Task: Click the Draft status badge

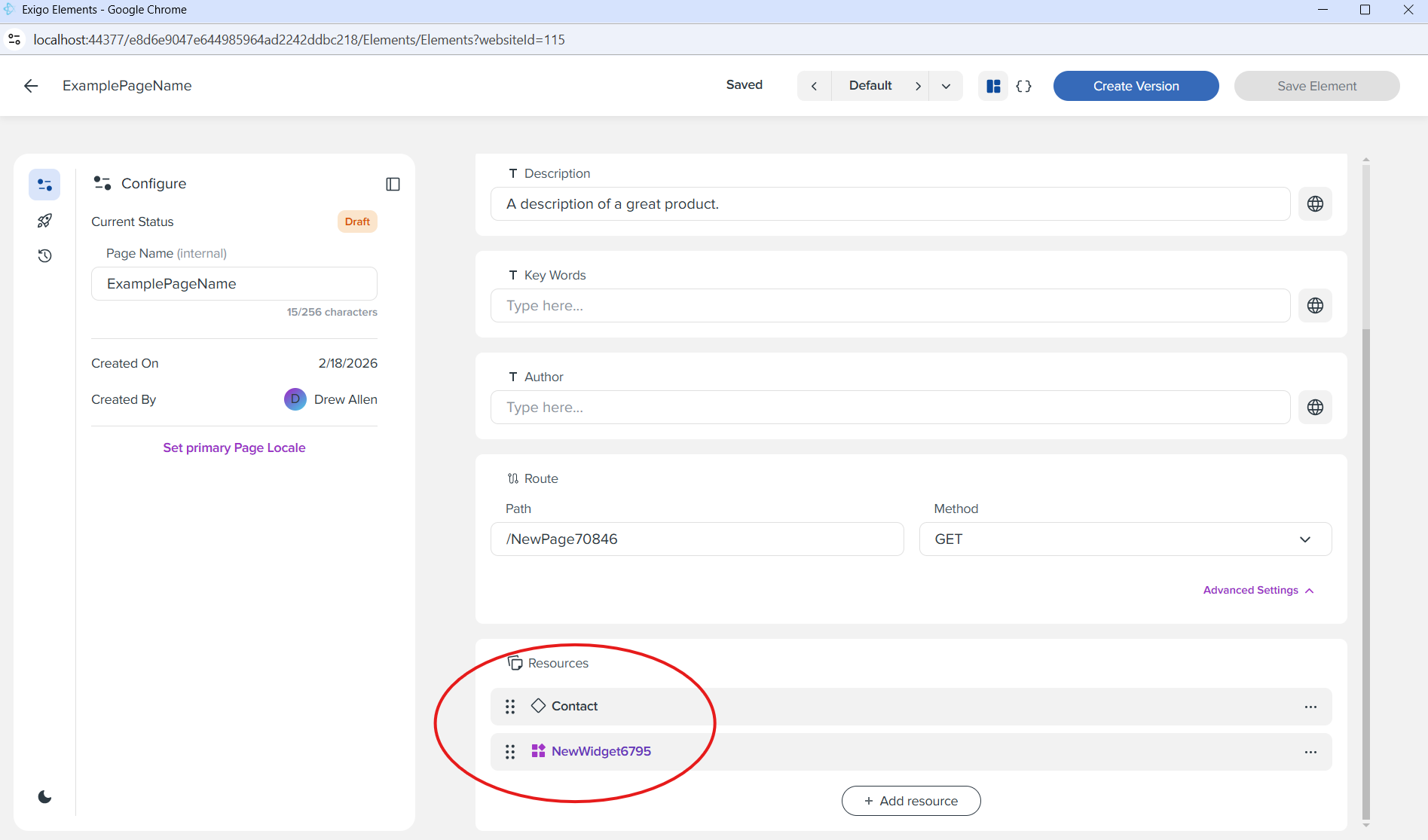Action: pyautogui.click(x=357, y=221)
